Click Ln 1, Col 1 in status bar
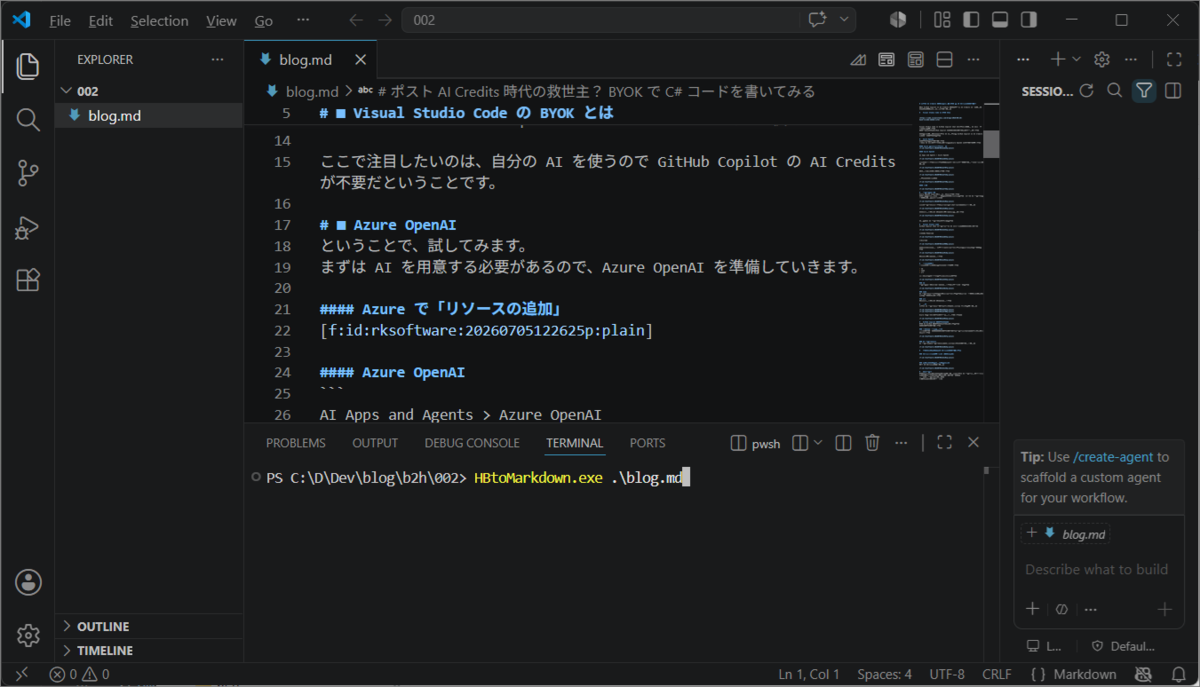The width and height of the screenshot is (1200, 687). point(809,674)
